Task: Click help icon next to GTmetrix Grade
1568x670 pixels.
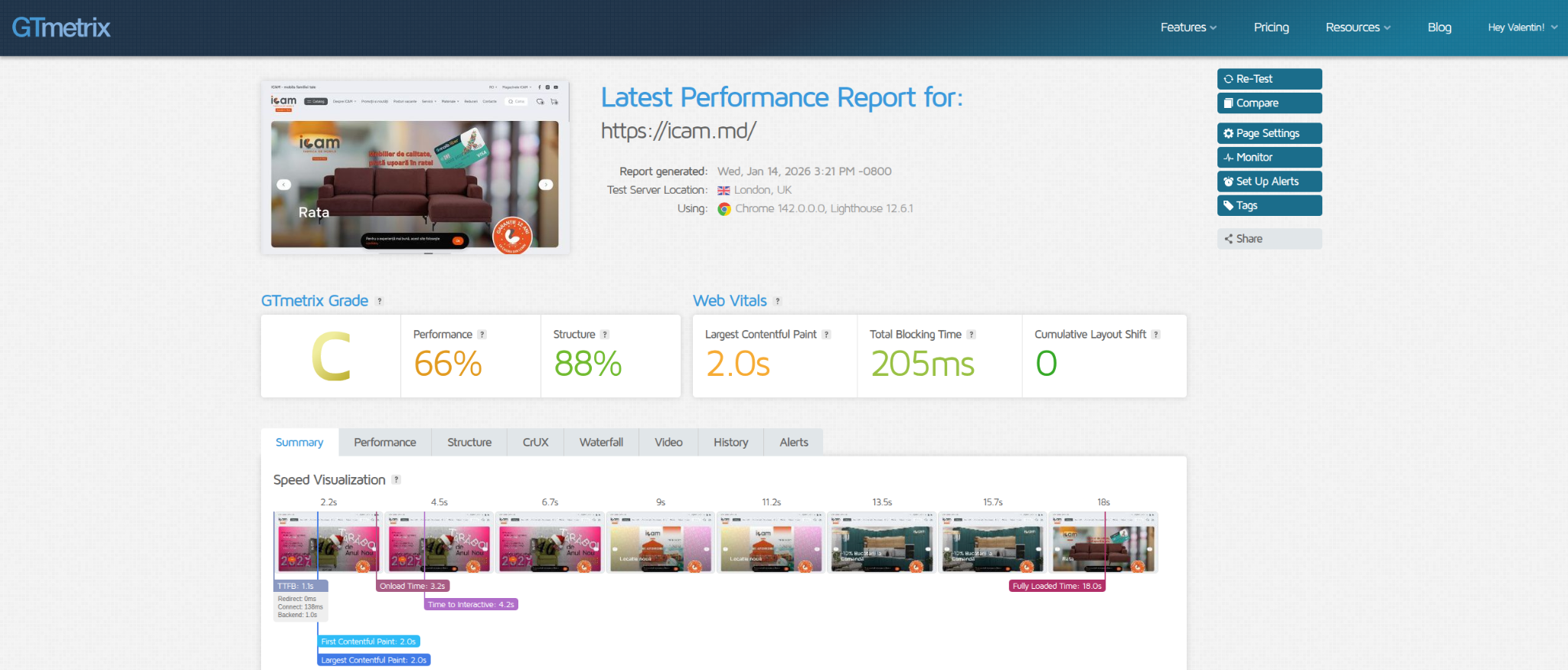Action: click(x=380, y=302)
